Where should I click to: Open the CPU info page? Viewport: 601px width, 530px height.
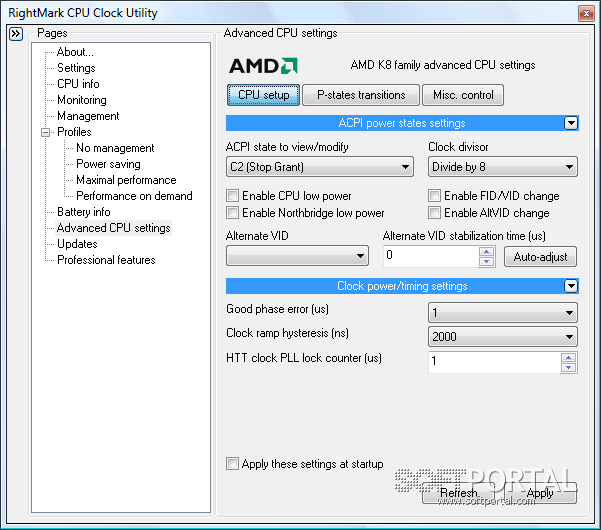click(78, 84)
